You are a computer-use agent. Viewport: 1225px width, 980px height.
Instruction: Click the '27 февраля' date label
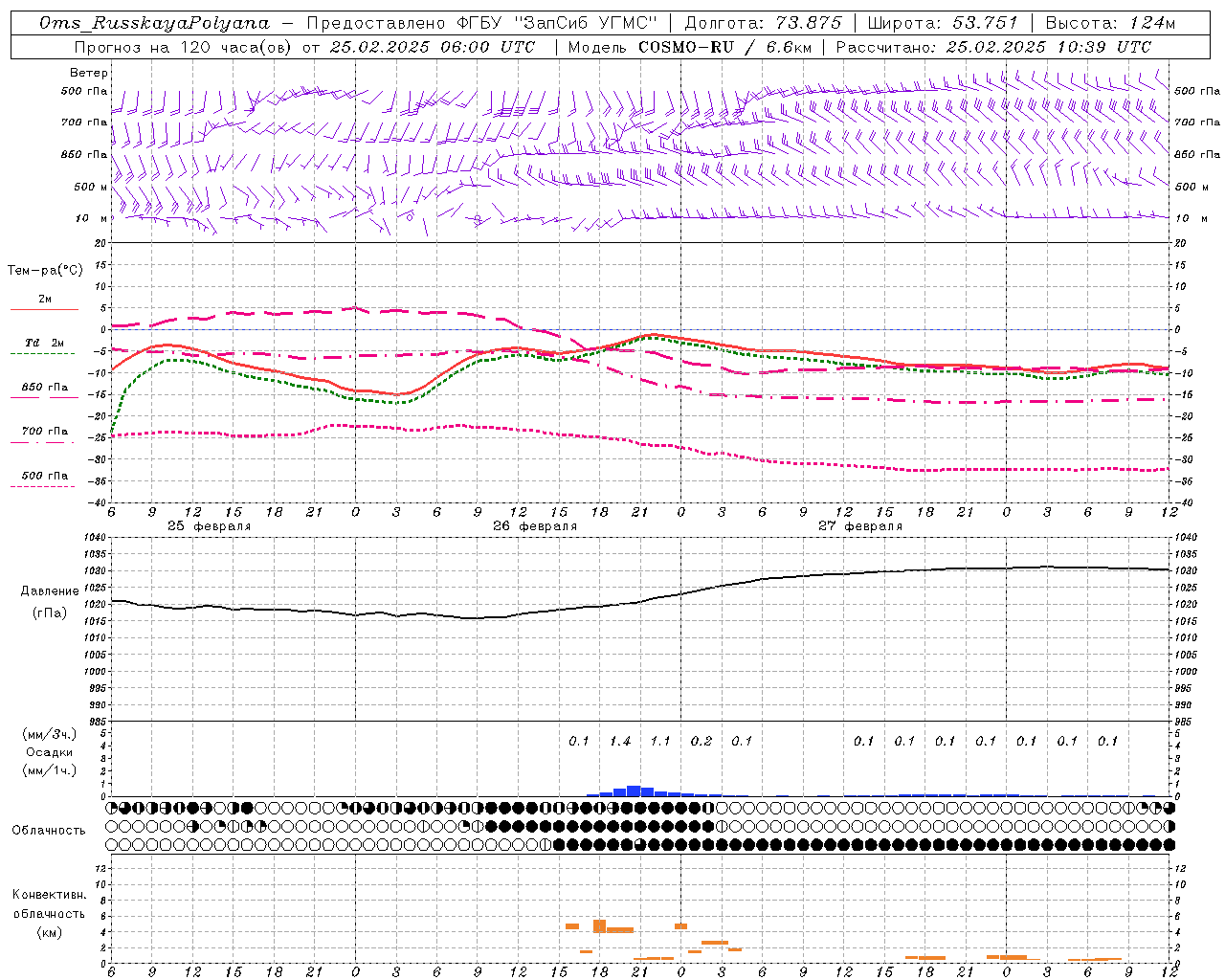coord(860,526)
